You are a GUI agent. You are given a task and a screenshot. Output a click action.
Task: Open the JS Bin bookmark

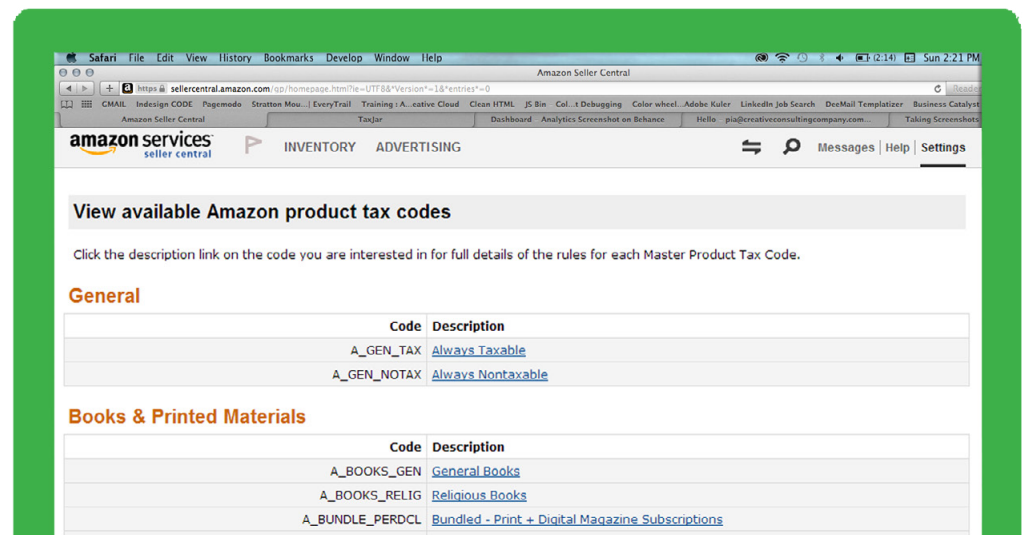(536, 104)
